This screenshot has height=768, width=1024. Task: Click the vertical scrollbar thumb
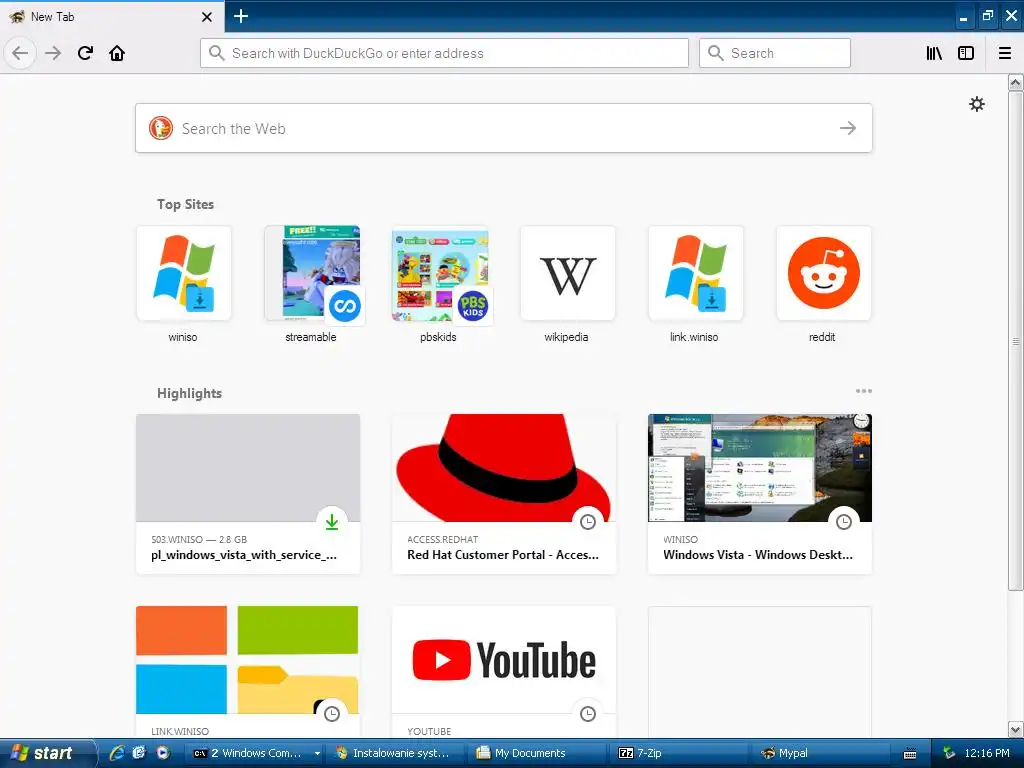click(1016, 341)
